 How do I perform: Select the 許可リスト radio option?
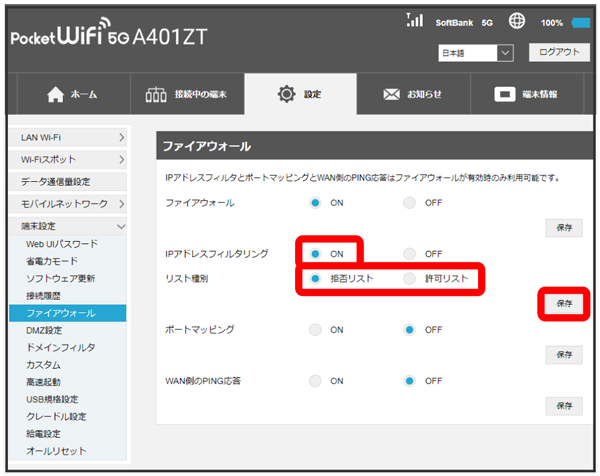point(409,278)
